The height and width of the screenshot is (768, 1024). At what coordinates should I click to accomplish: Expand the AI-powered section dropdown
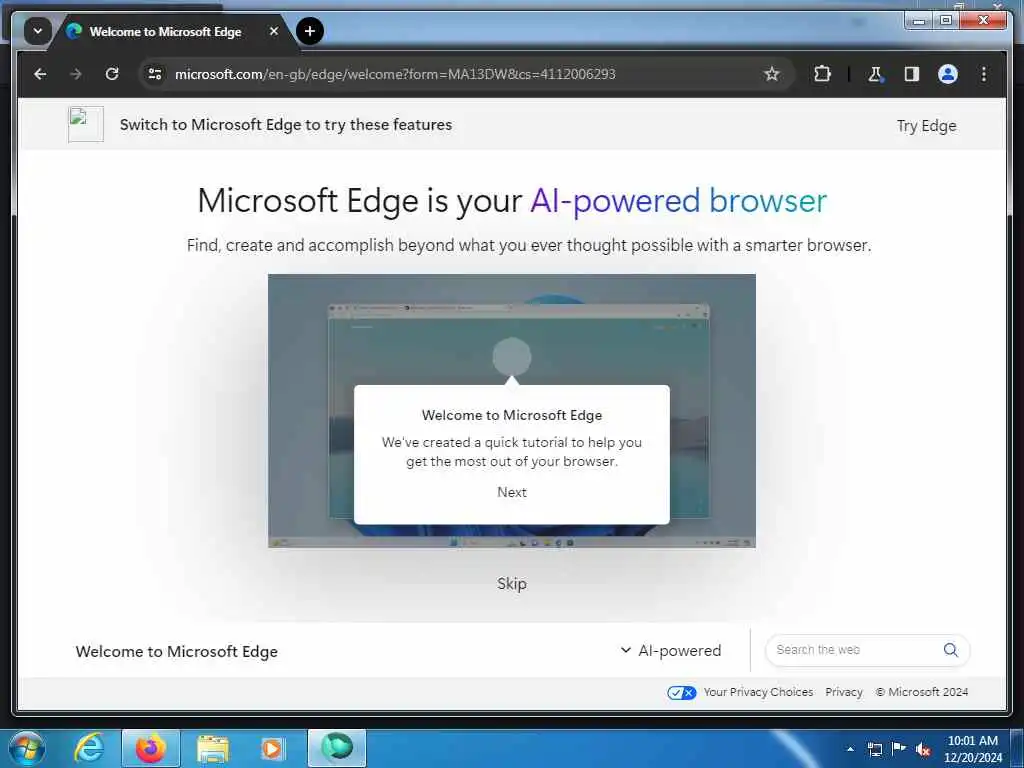pyautogui.click(x=671, y=650)
